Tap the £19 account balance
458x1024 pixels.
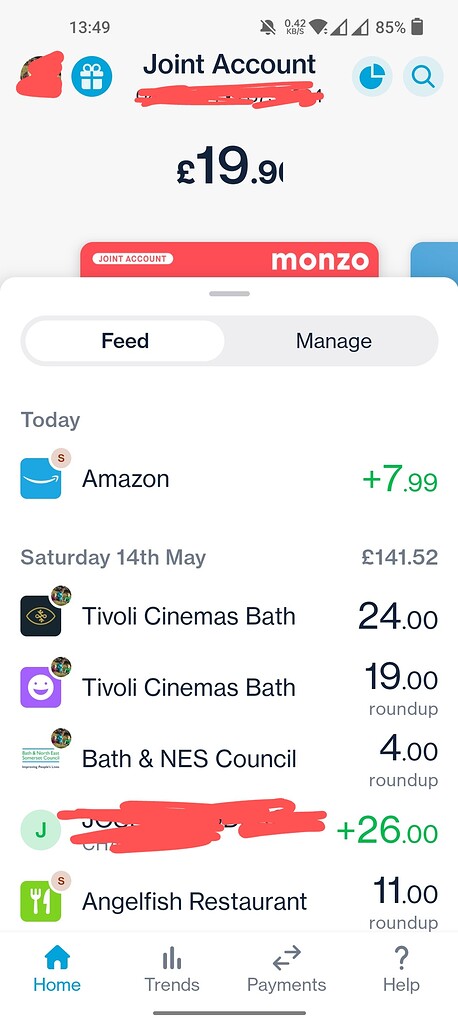(229, 165)
